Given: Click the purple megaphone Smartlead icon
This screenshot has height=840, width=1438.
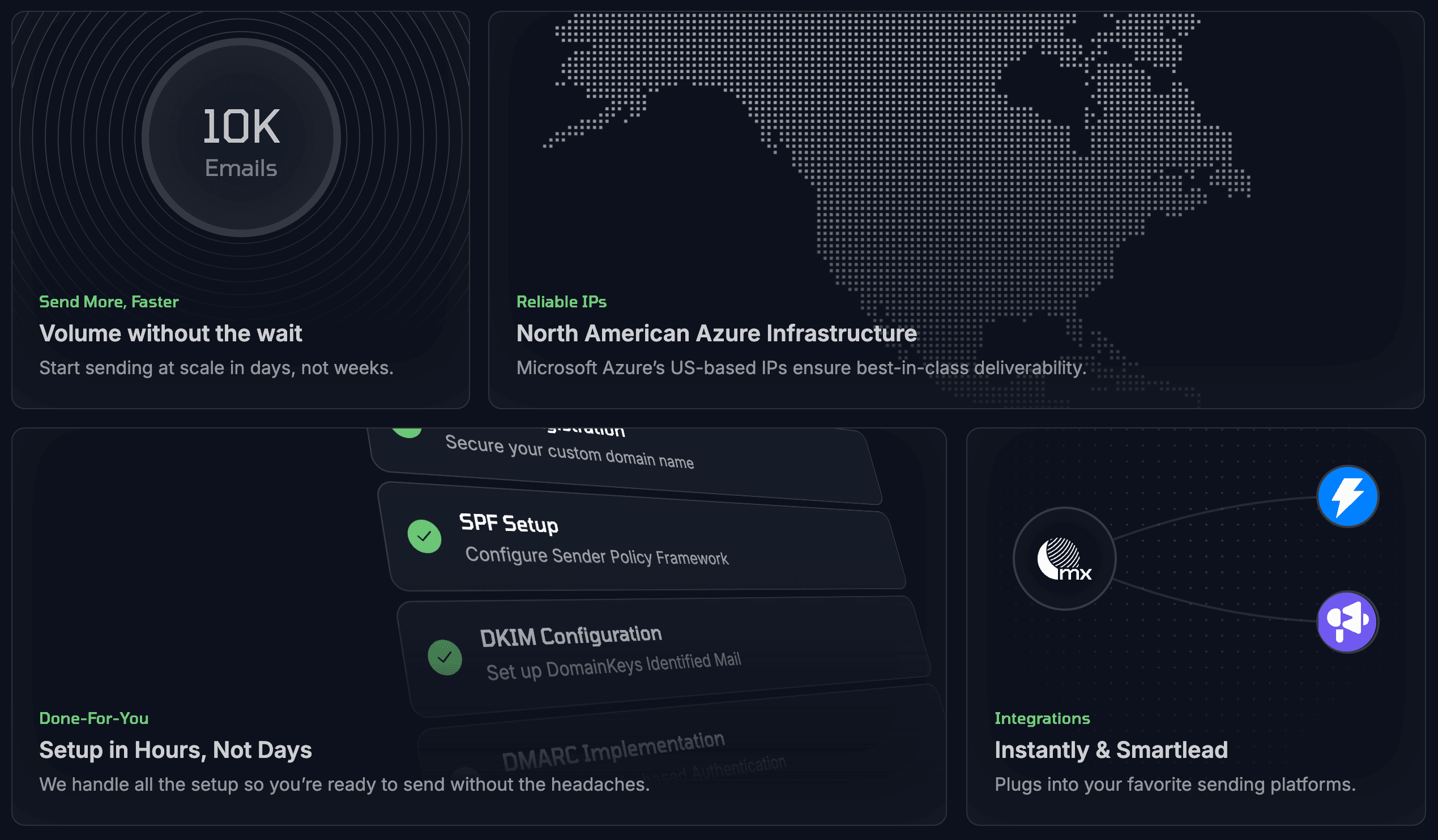Looking at the screenshot, I should [x=1347, y=622].
